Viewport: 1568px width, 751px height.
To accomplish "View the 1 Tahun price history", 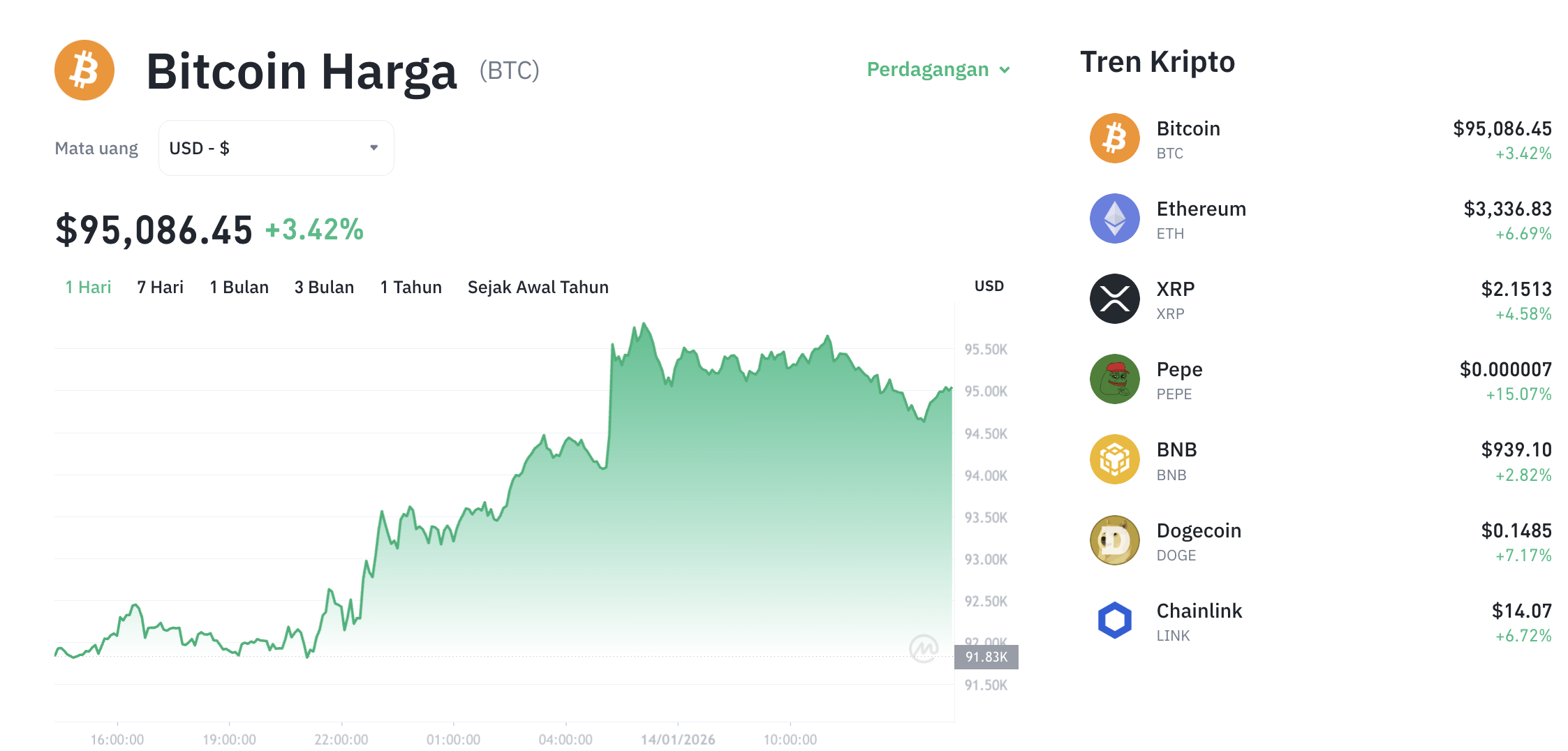I will [411, 287].
